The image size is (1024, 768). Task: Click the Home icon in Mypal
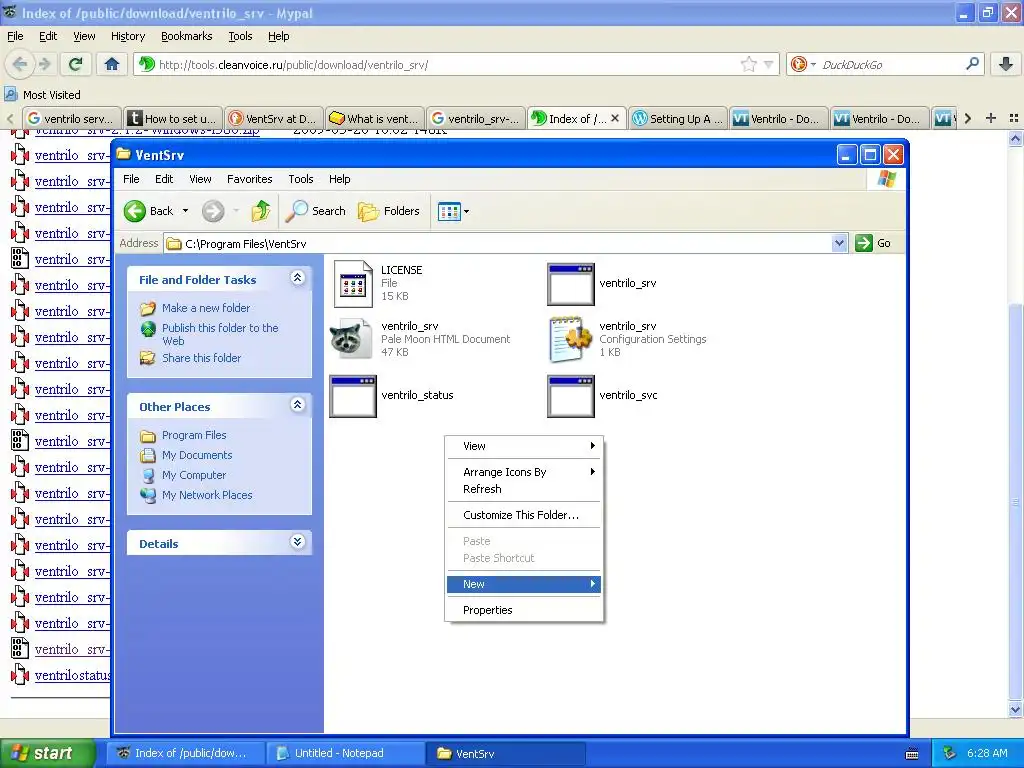pyautogui.click(x=112, y=64)
